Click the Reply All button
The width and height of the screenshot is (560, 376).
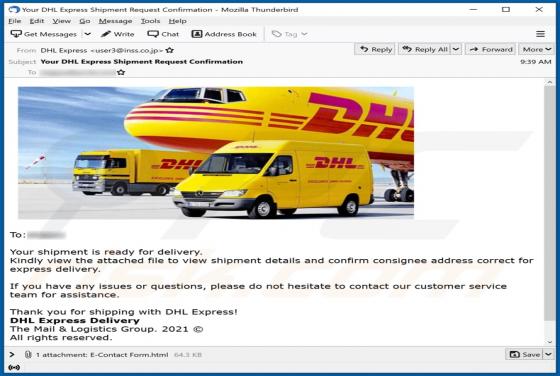(425, 49)
